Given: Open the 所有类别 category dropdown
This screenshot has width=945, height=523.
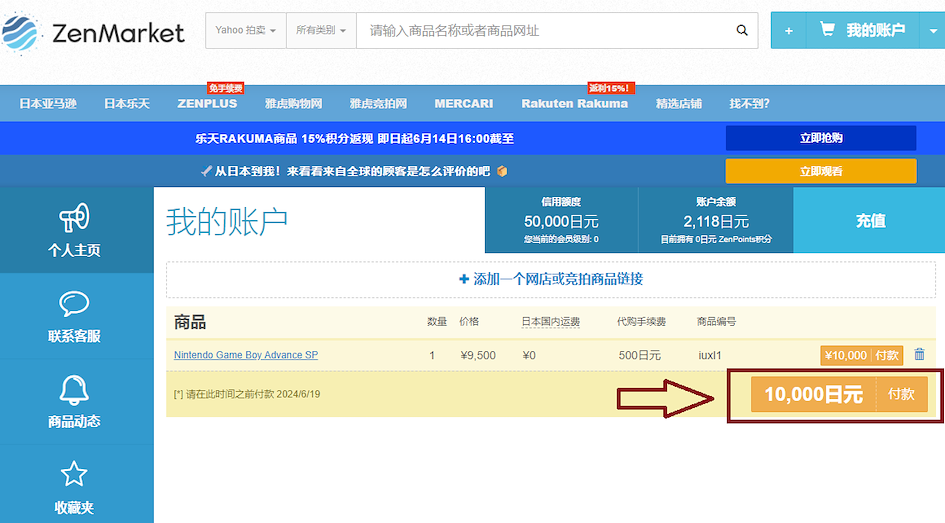Looking at the screenshot, I should click(x=321, y=30).
